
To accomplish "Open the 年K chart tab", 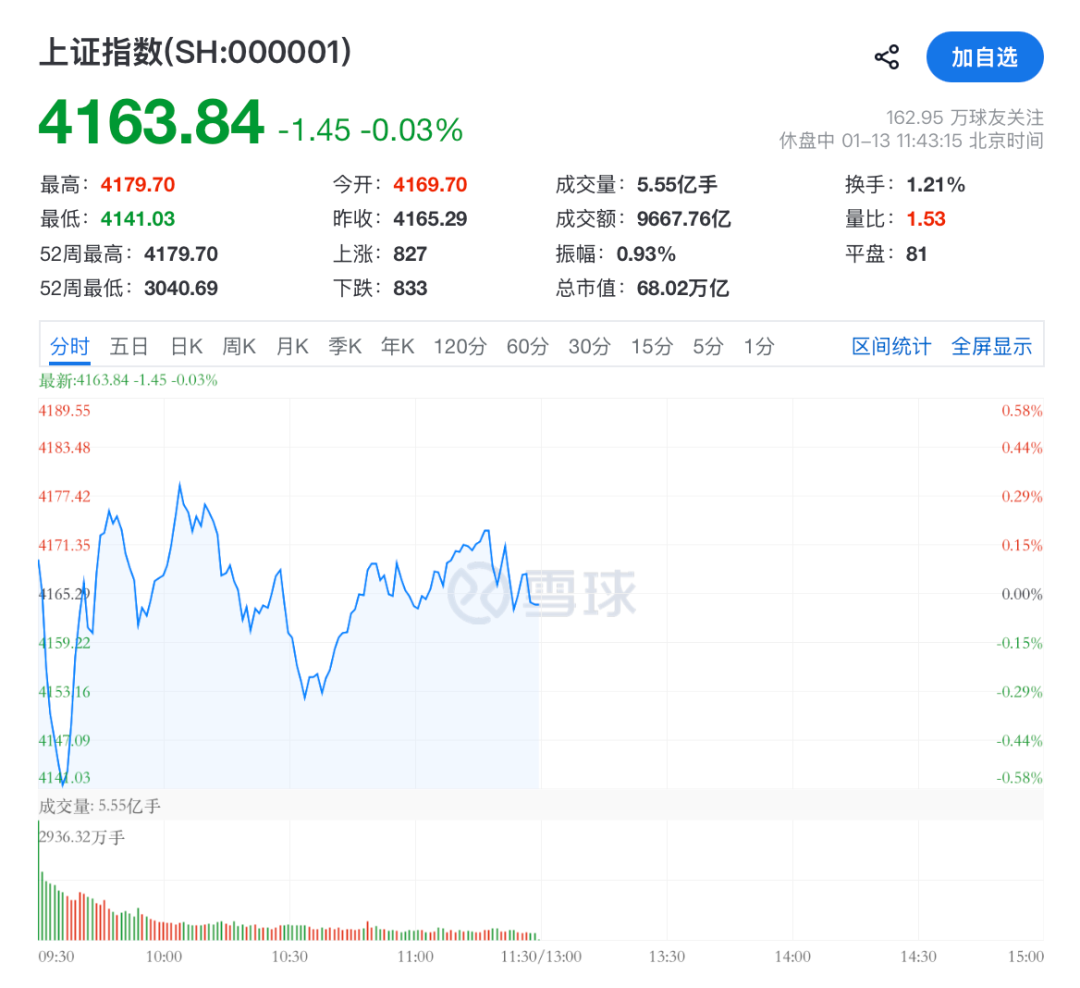I will pyautogui.click(x=397, y=347).
